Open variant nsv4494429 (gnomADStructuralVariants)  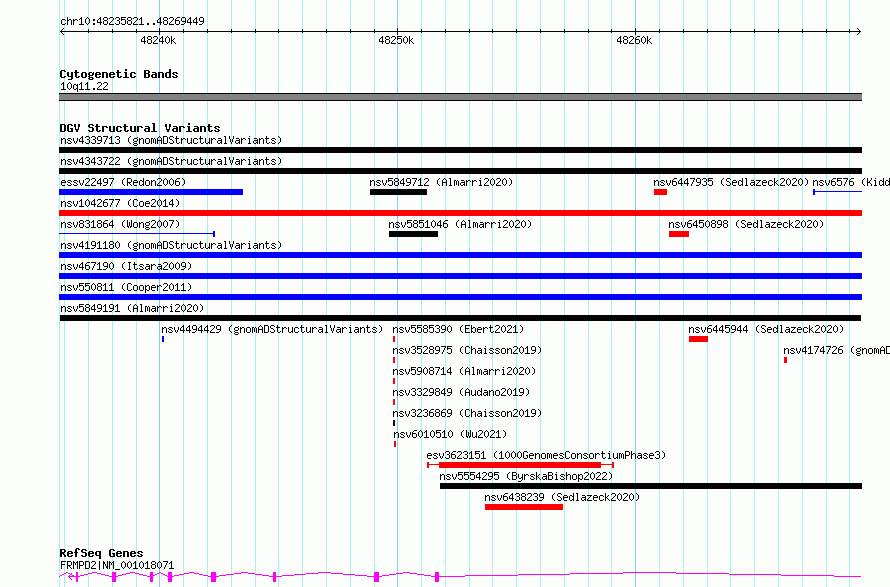(272, 329)
